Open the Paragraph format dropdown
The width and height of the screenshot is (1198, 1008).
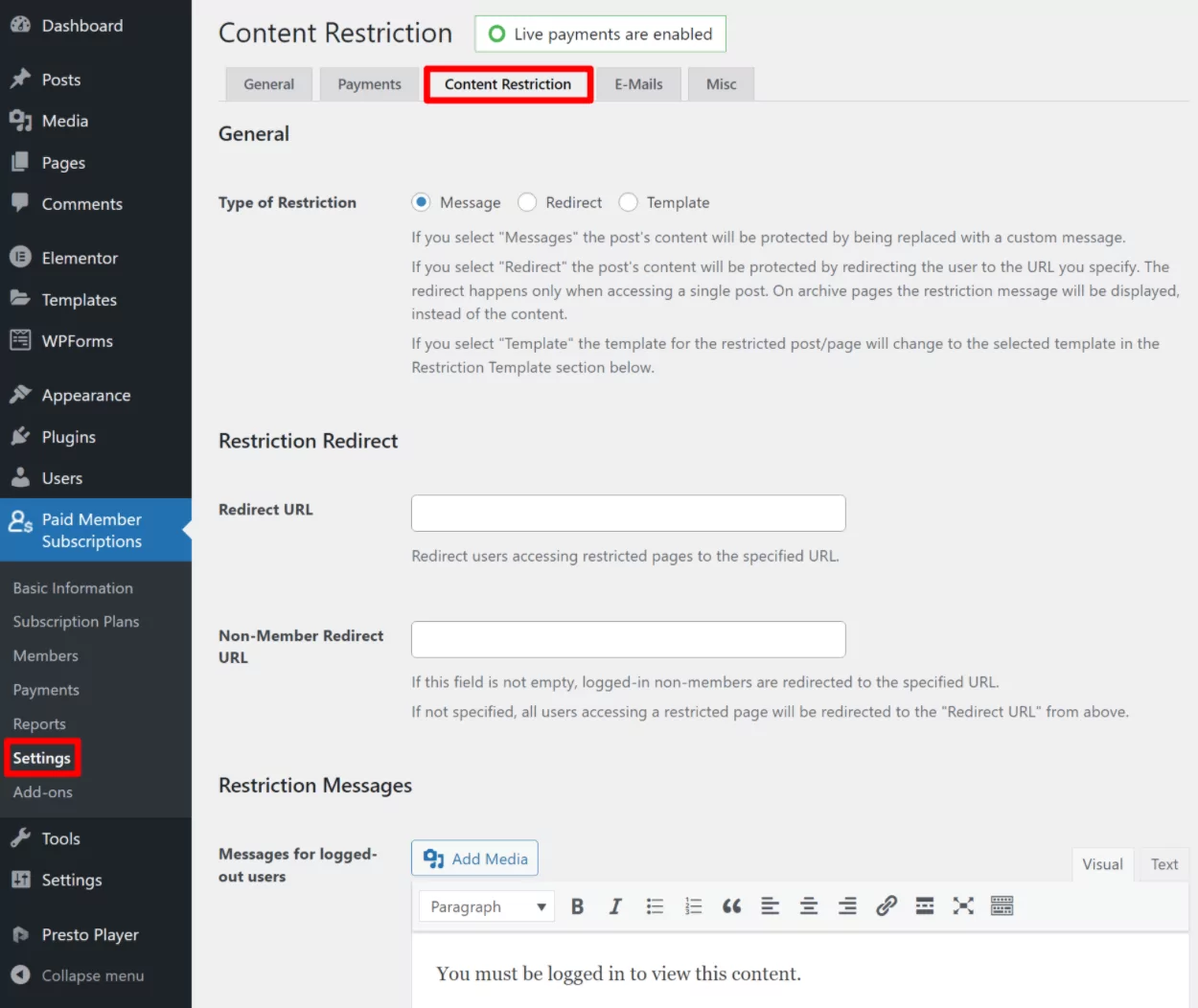487,906
